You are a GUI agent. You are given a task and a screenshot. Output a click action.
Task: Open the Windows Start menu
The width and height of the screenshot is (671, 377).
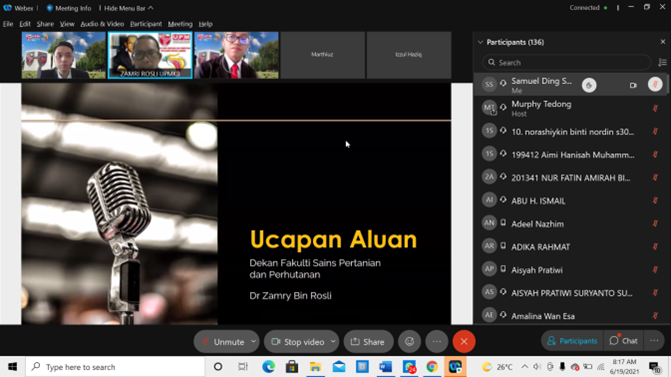tap(12, 367)
